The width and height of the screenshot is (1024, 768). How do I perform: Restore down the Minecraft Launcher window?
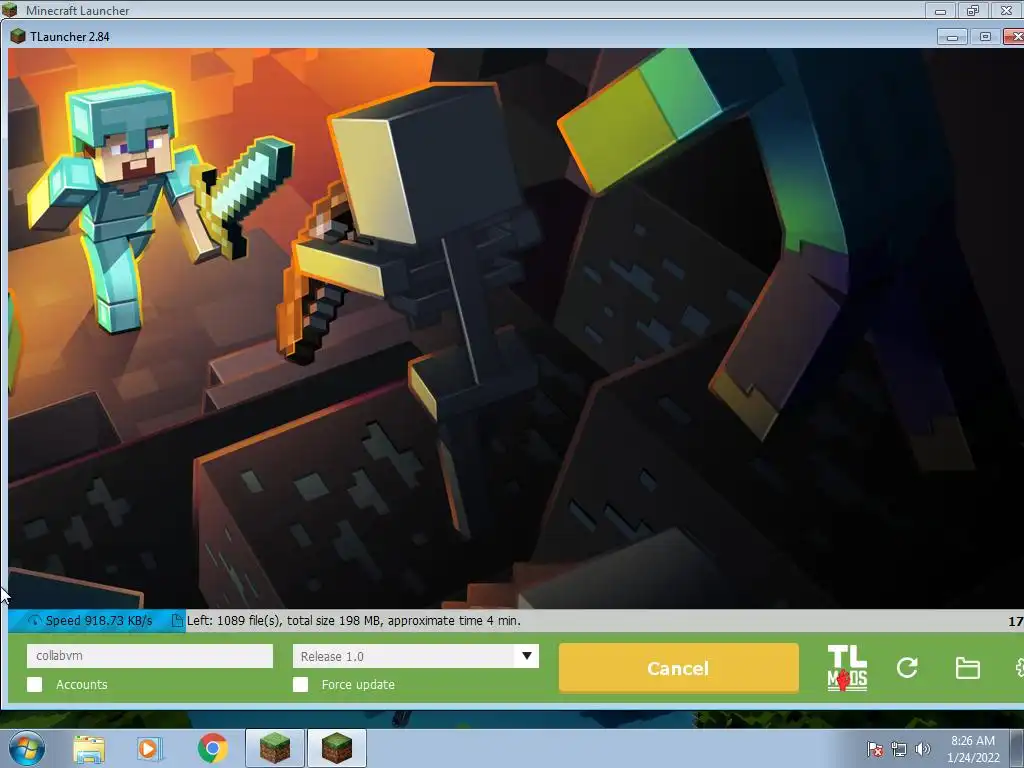[x=973, y=10]
